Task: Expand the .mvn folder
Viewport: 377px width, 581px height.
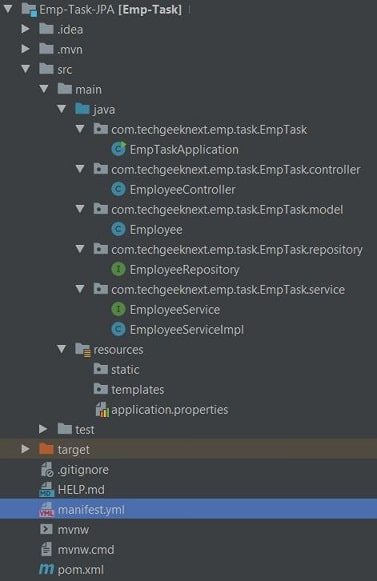Action: click(x=25, y=49)
